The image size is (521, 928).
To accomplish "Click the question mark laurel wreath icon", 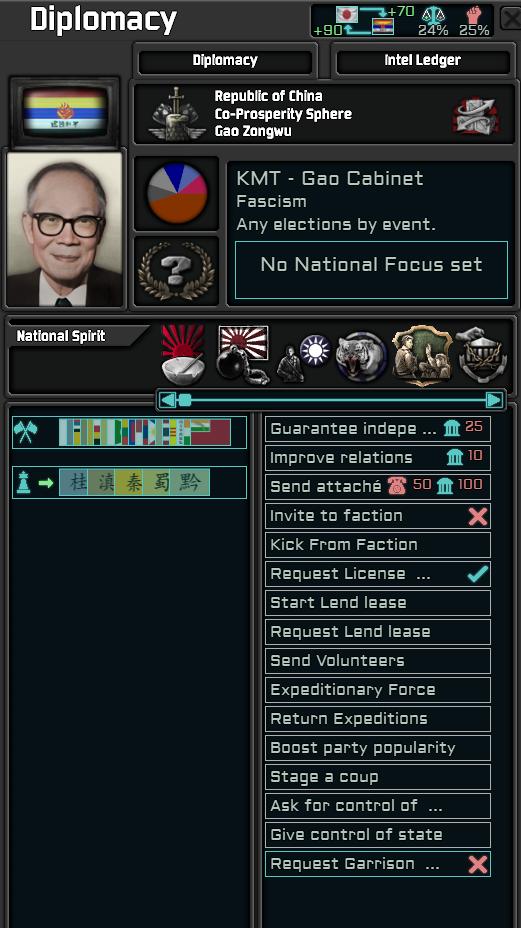I will (176, 272).
